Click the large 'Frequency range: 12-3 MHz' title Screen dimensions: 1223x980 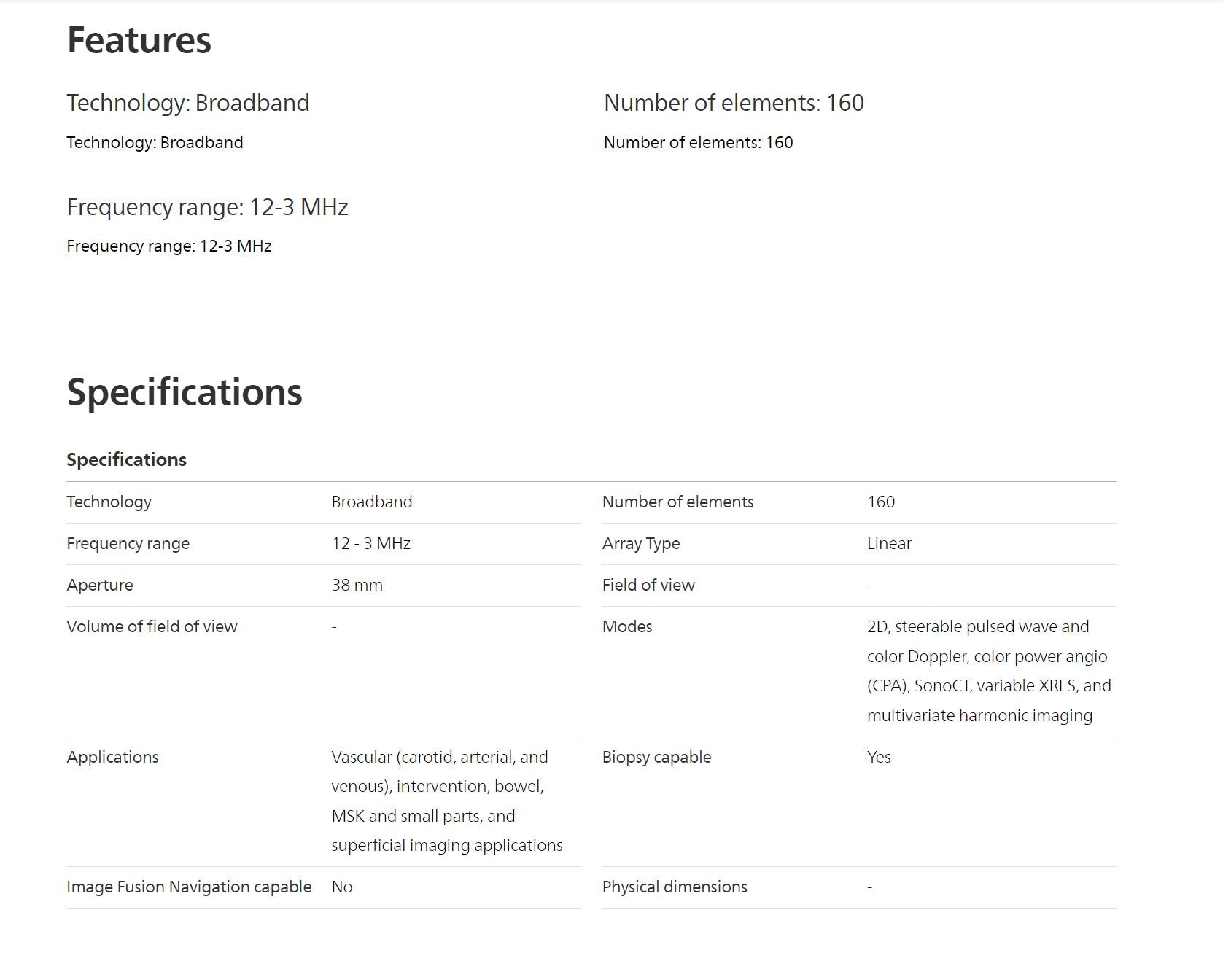point(207,207)
